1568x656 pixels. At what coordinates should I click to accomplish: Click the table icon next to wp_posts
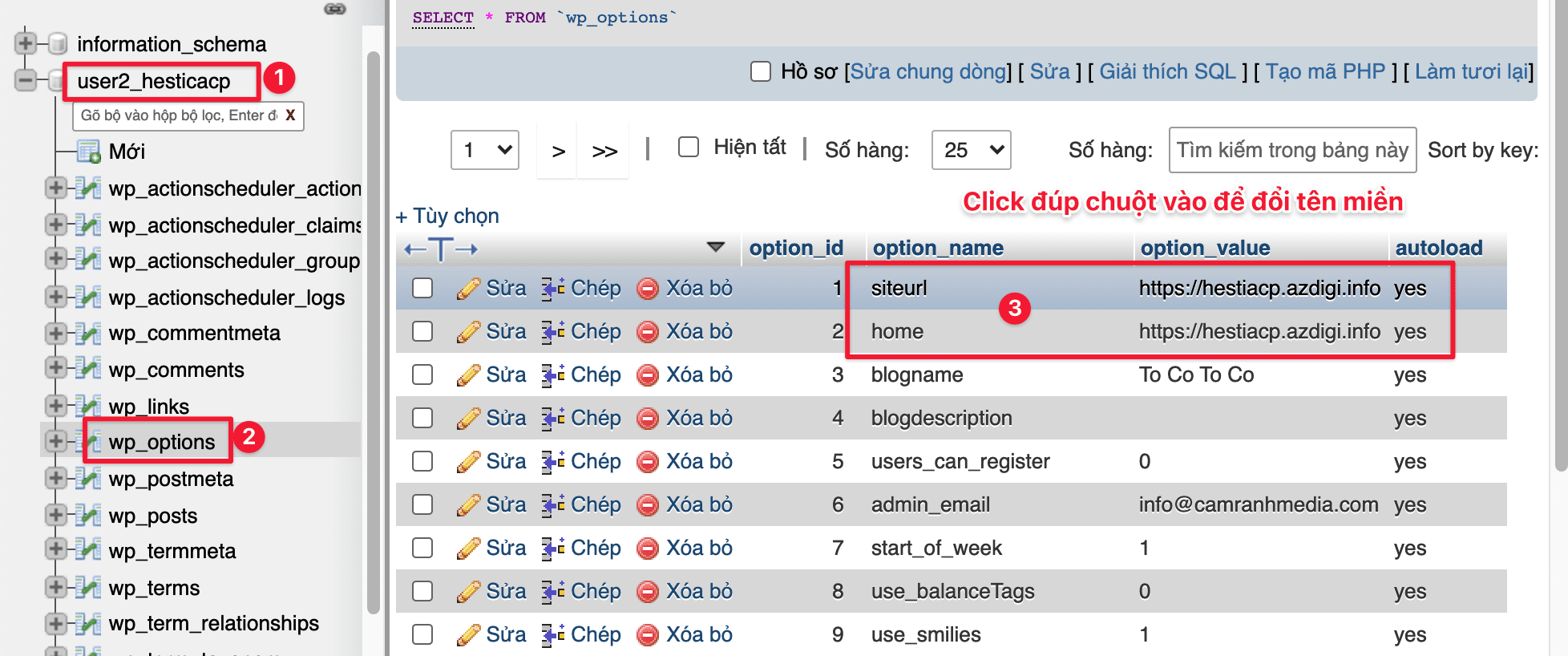click(x=88, y=516)
